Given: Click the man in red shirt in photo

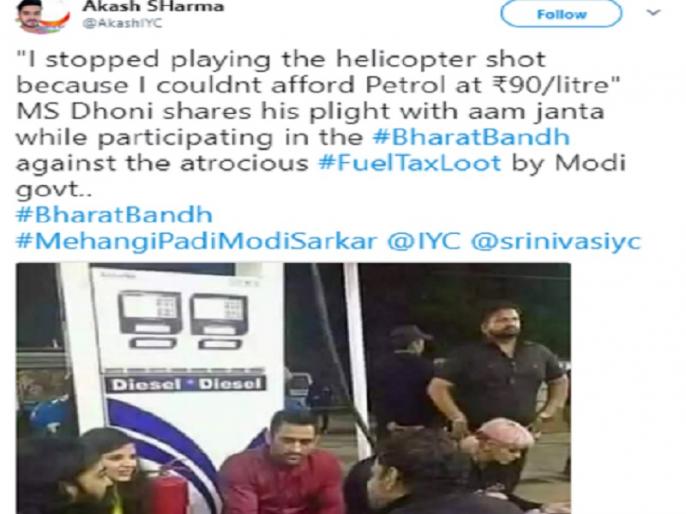Looking at the screenshot, I should [282, 463].
